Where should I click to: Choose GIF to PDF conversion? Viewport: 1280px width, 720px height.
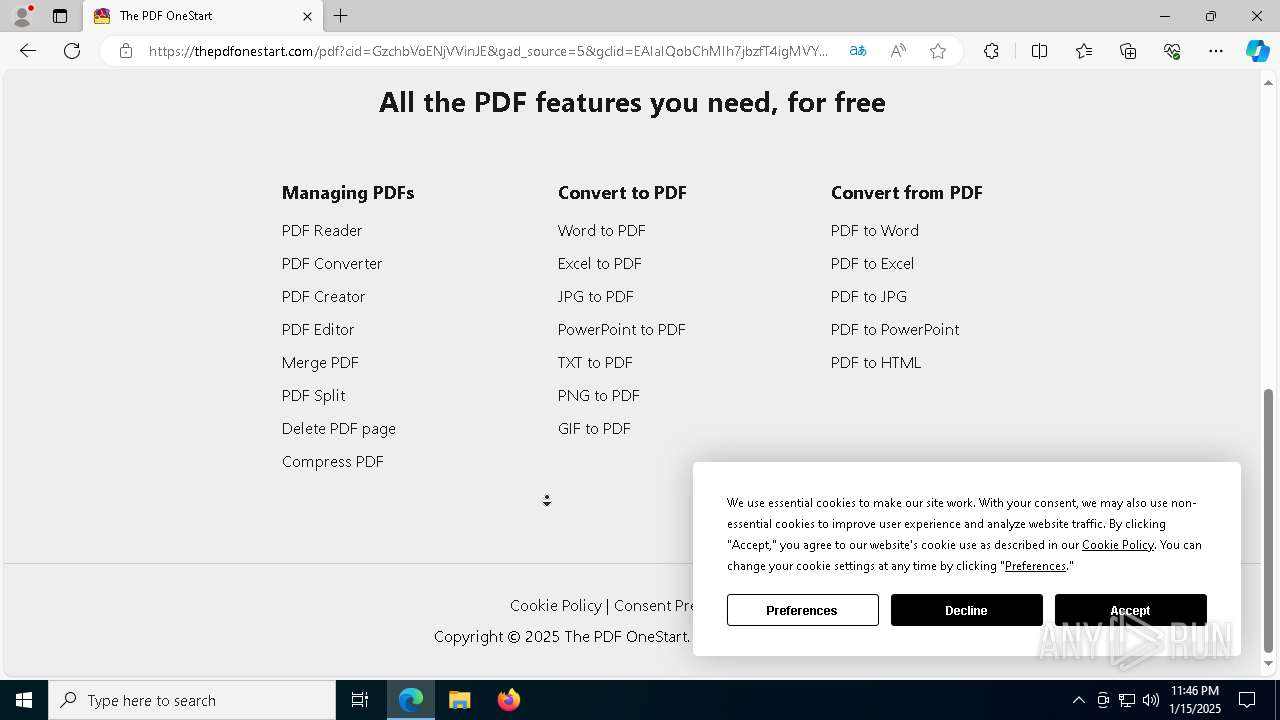[594, 428]
